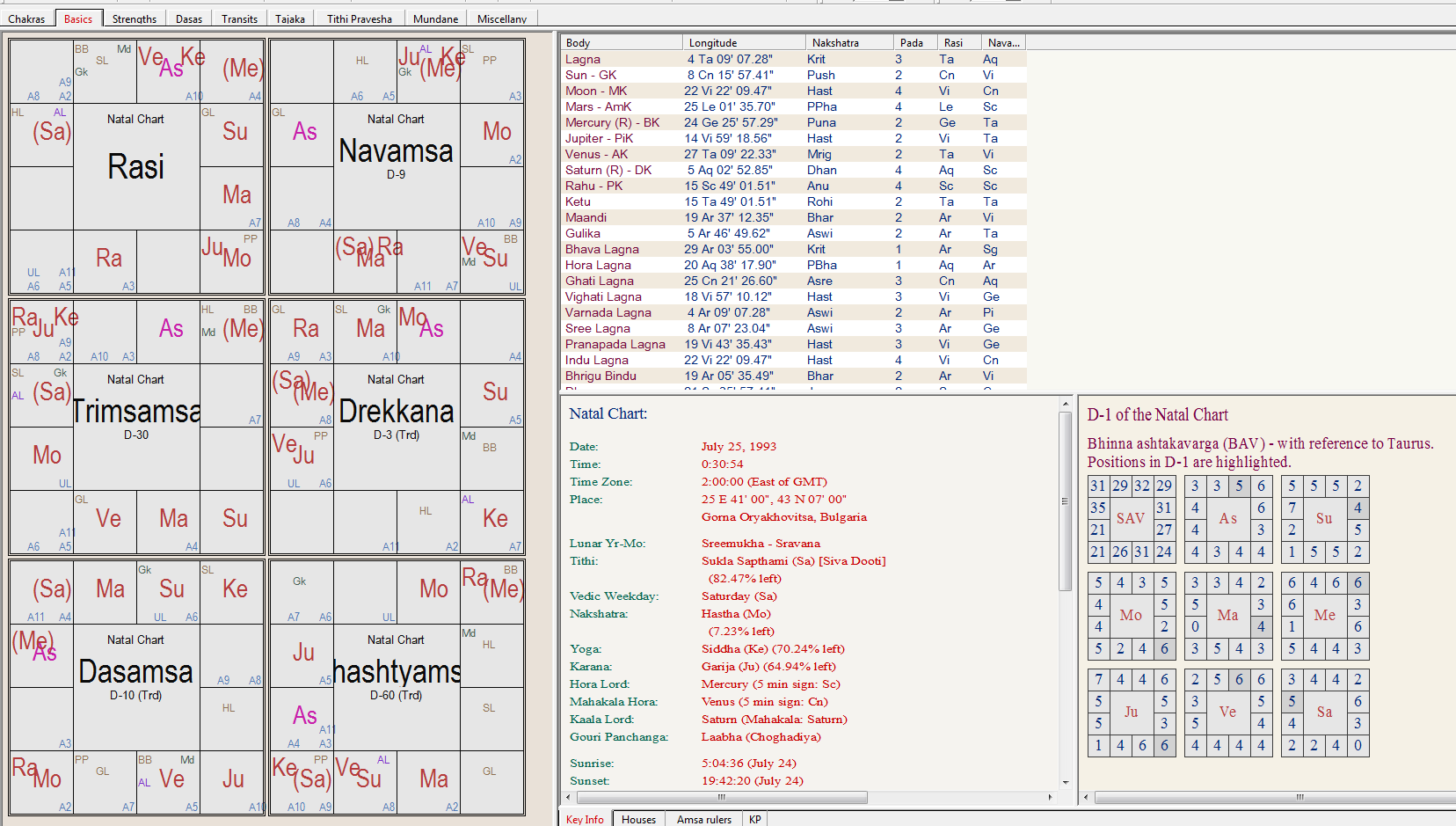Go to the Tithi Pravesha tab

(359, 18)
